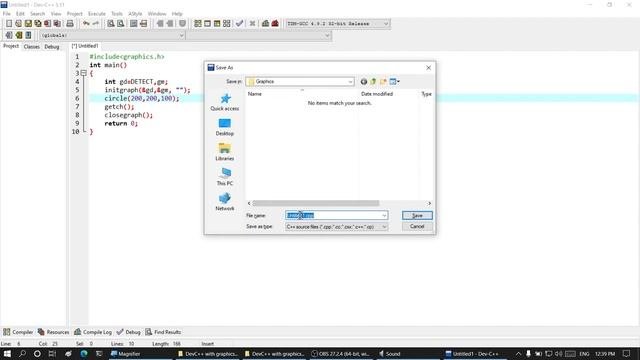Screen dimensions: 640x360
Task: Click the Delete Profiling Information red icon
Action: point(275,24)
